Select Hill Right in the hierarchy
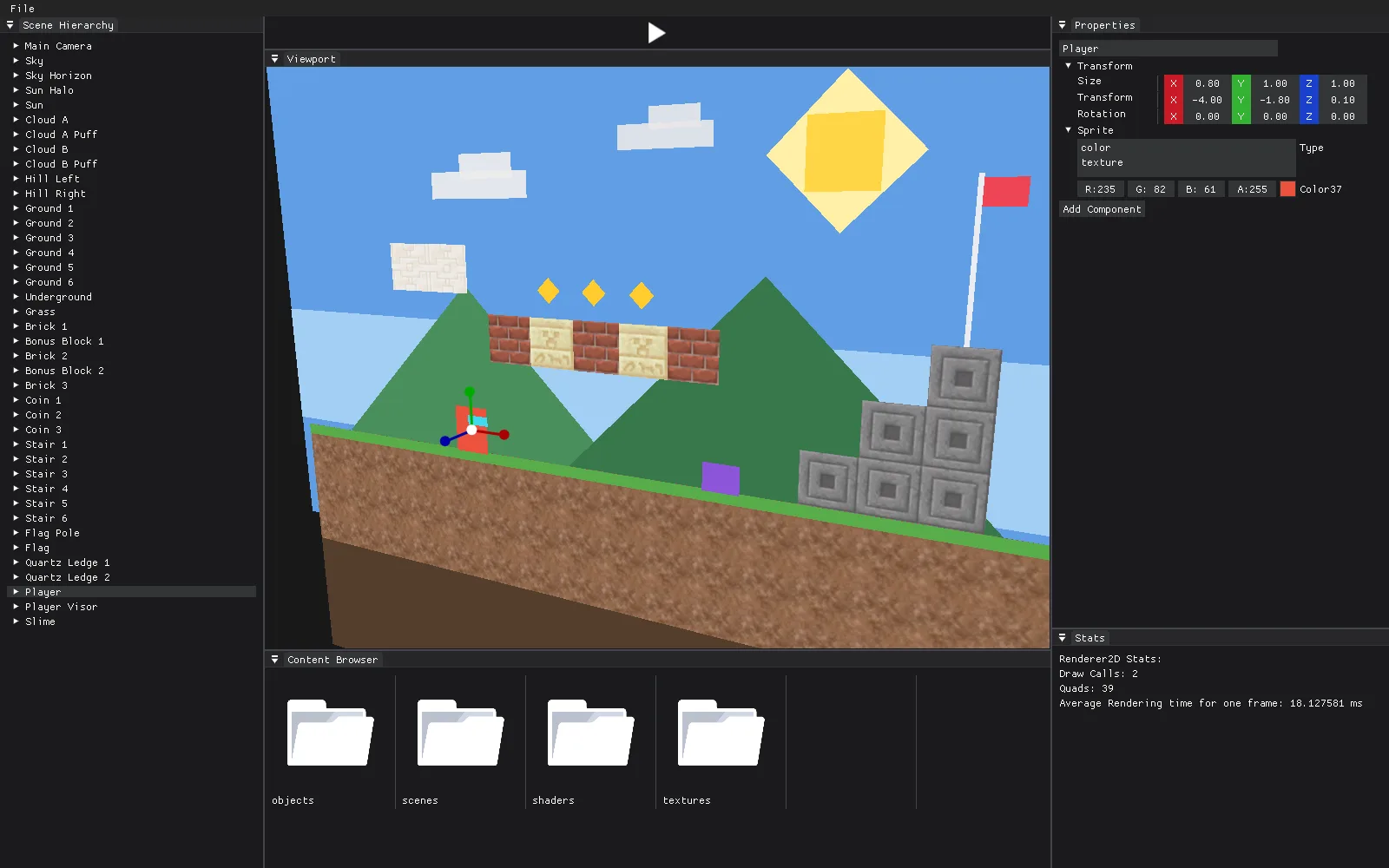This screenshot has height=868, width=1389. [x=132, y=194]
